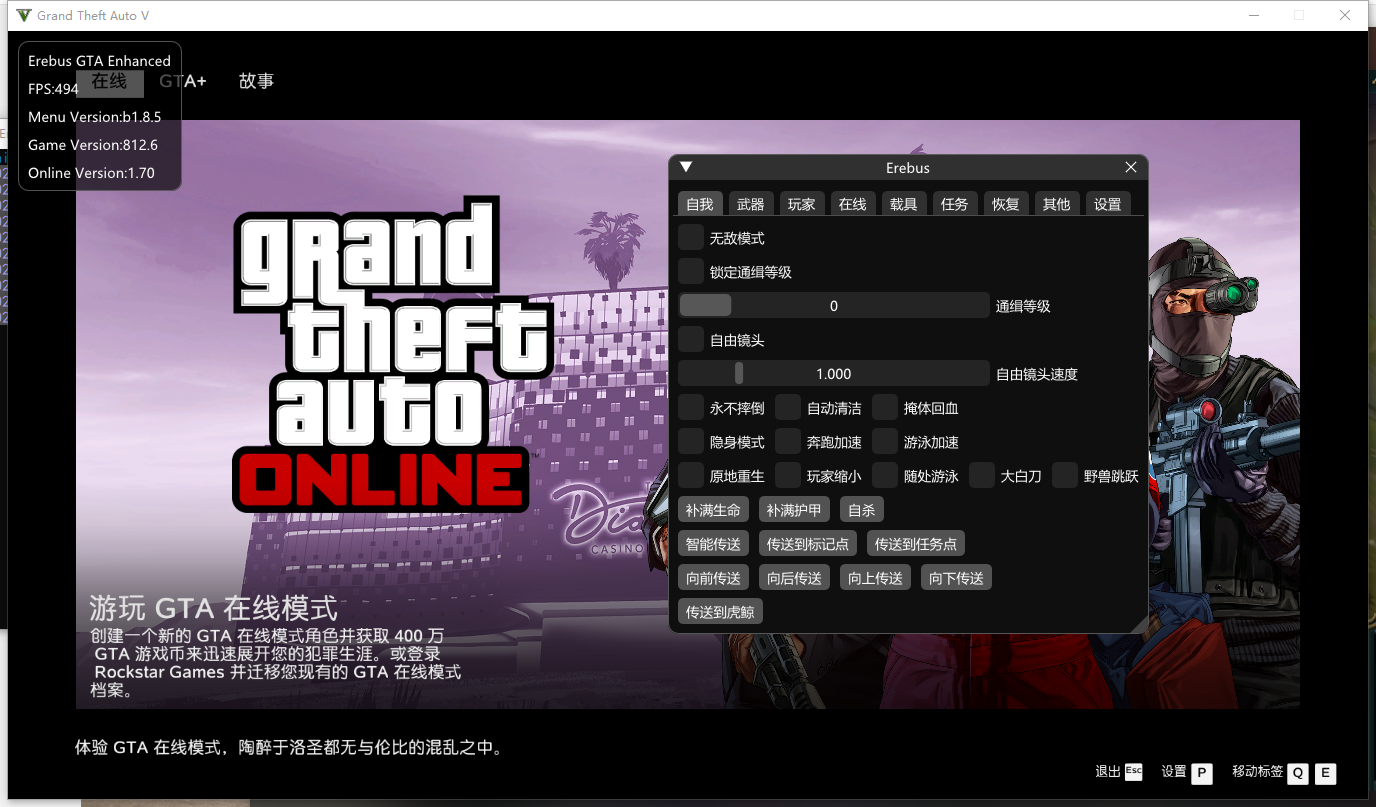The height and width of the screenshot is (807, 1376).
Task: Click the 向下传送 button
Action: pos(956,578)
